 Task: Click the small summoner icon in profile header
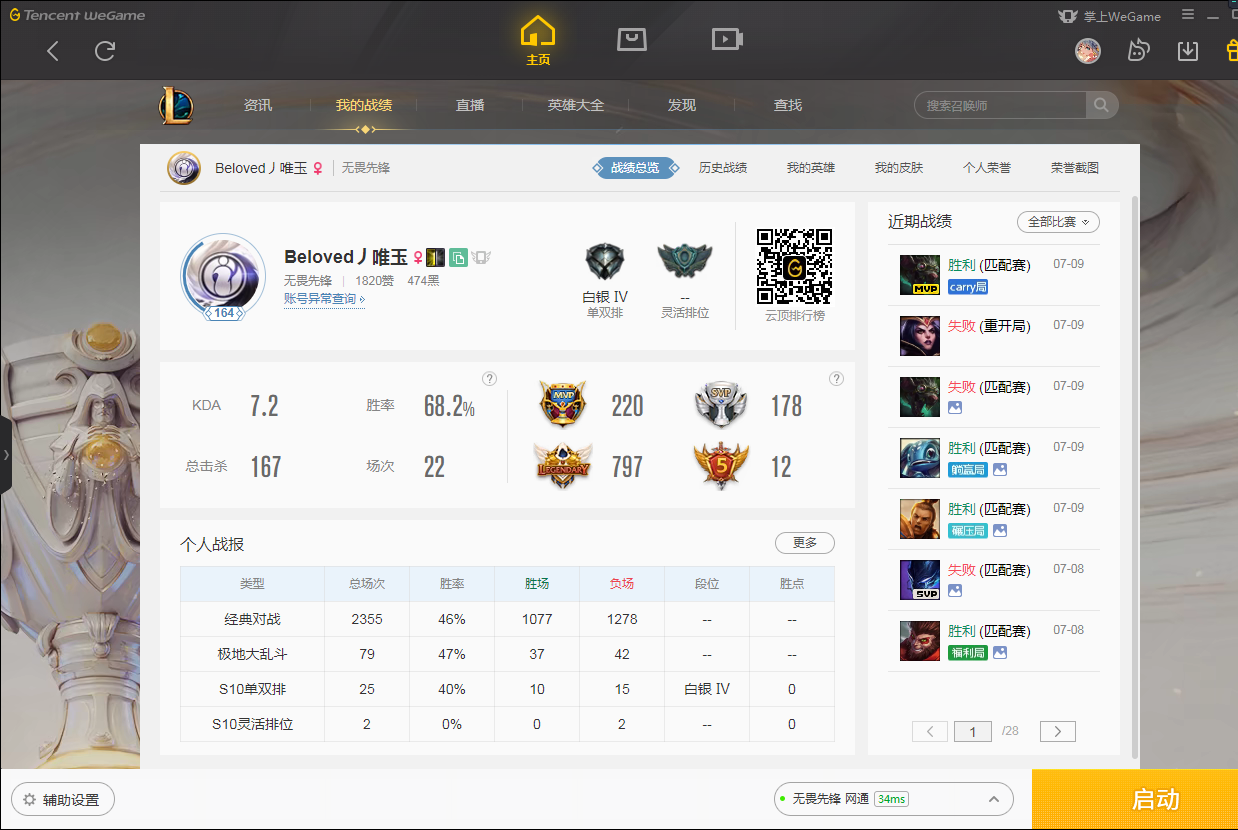coord(184,168)
